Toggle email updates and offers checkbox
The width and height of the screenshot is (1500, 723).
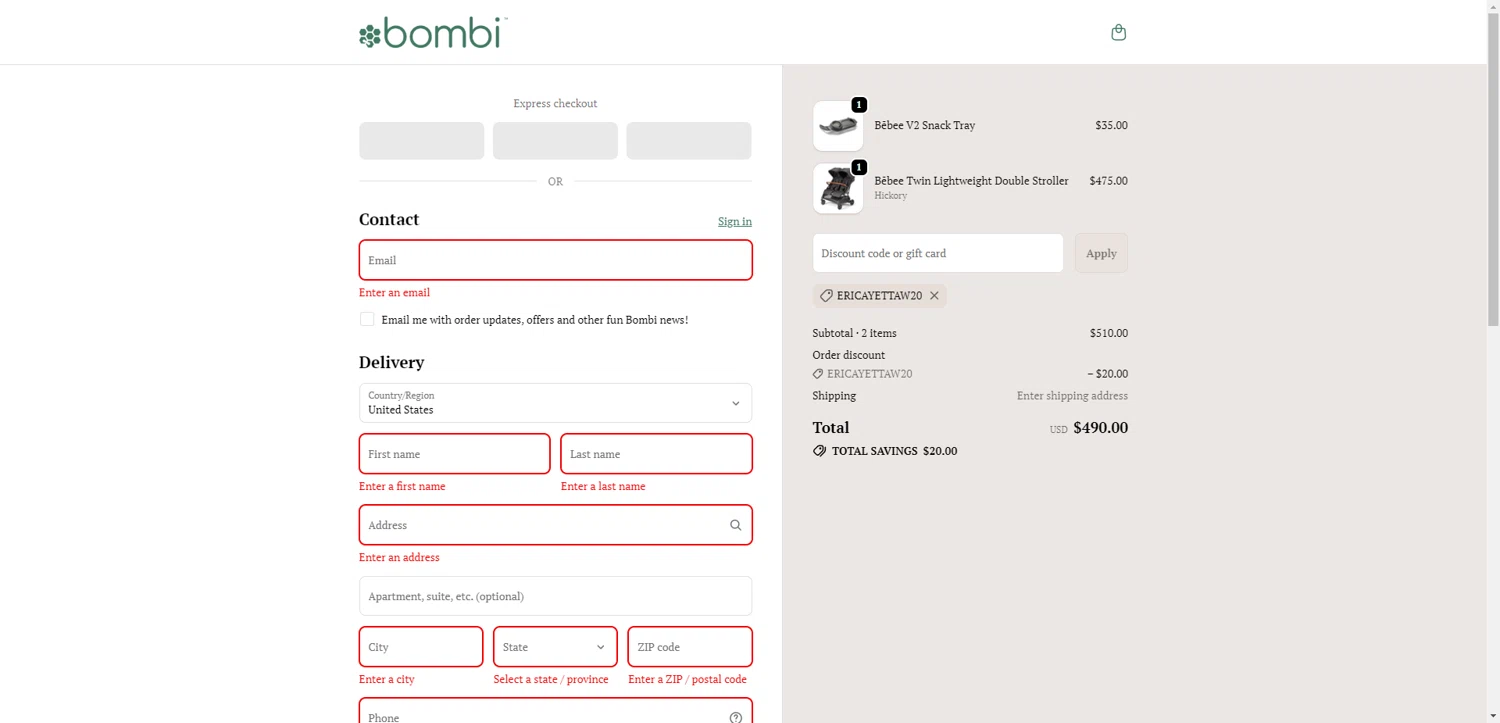point(367,319)
